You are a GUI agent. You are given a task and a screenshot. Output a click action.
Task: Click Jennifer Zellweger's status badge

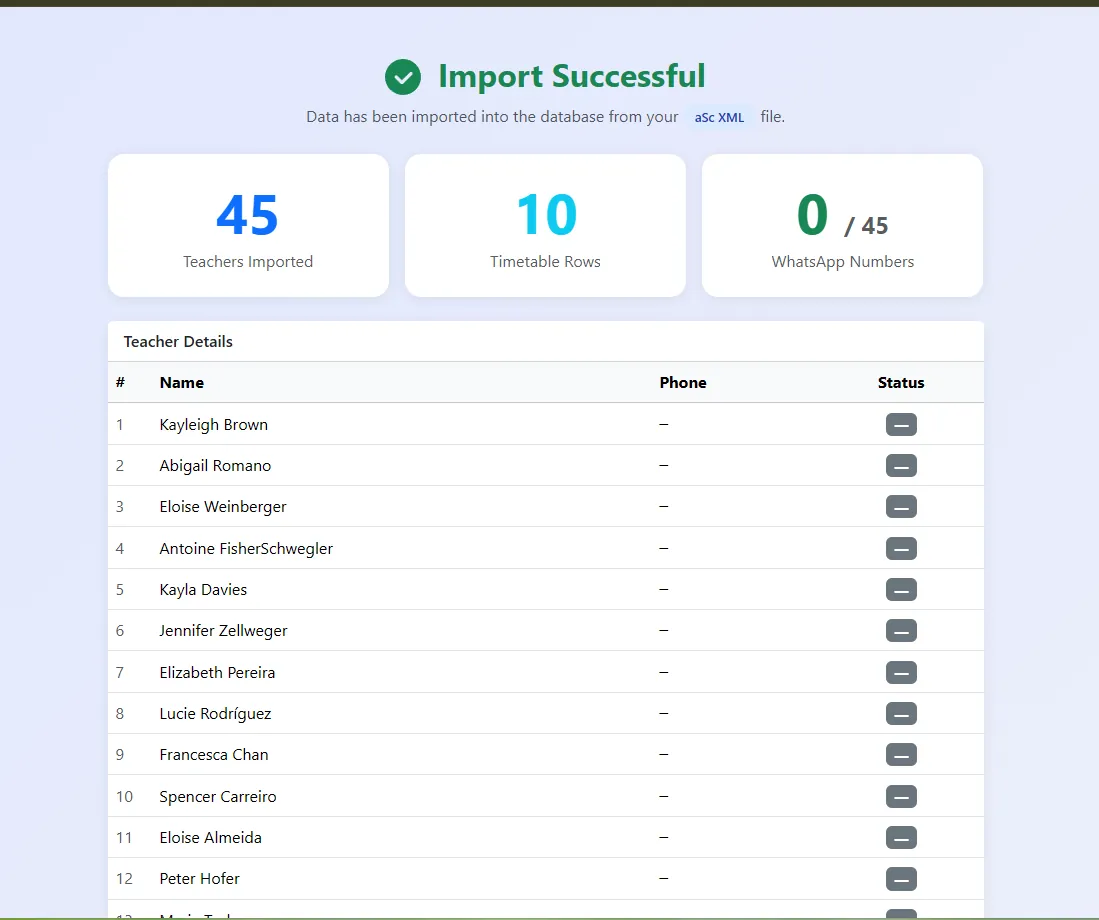coord(901,631)
